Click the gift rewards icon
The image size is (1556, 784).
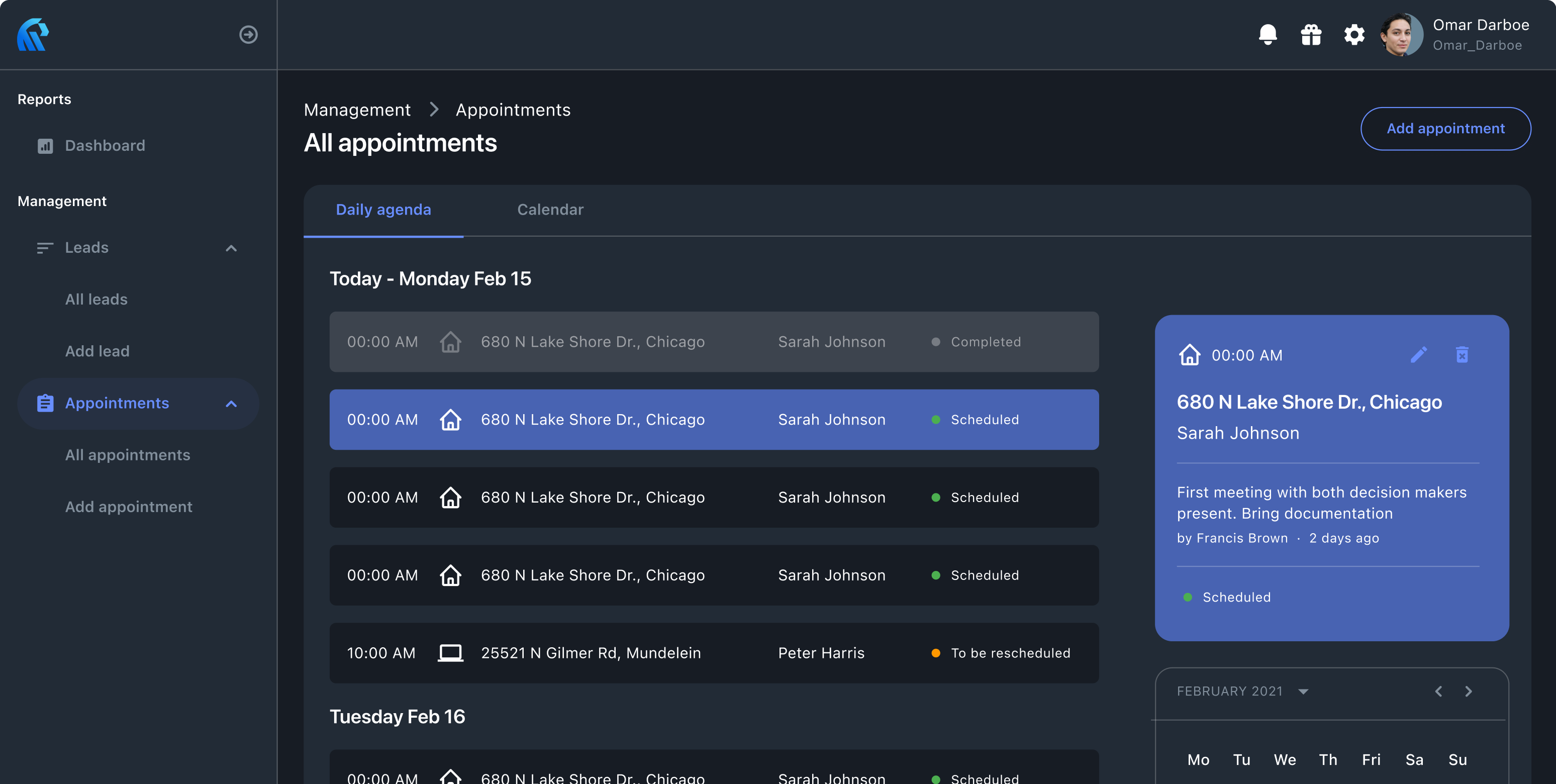(1311, 35)
